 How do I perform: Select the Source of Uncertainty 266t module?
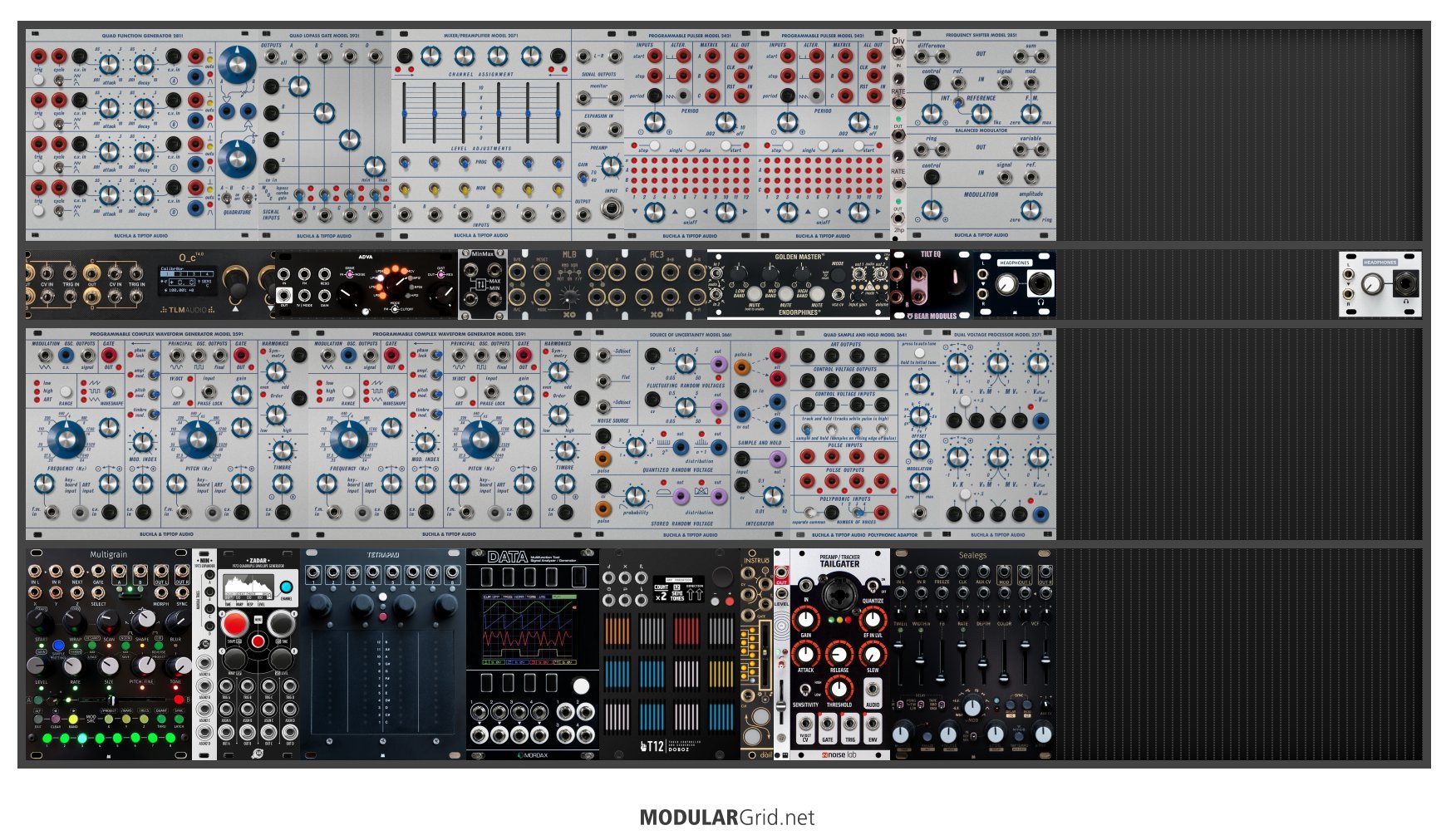coord(691,435)
